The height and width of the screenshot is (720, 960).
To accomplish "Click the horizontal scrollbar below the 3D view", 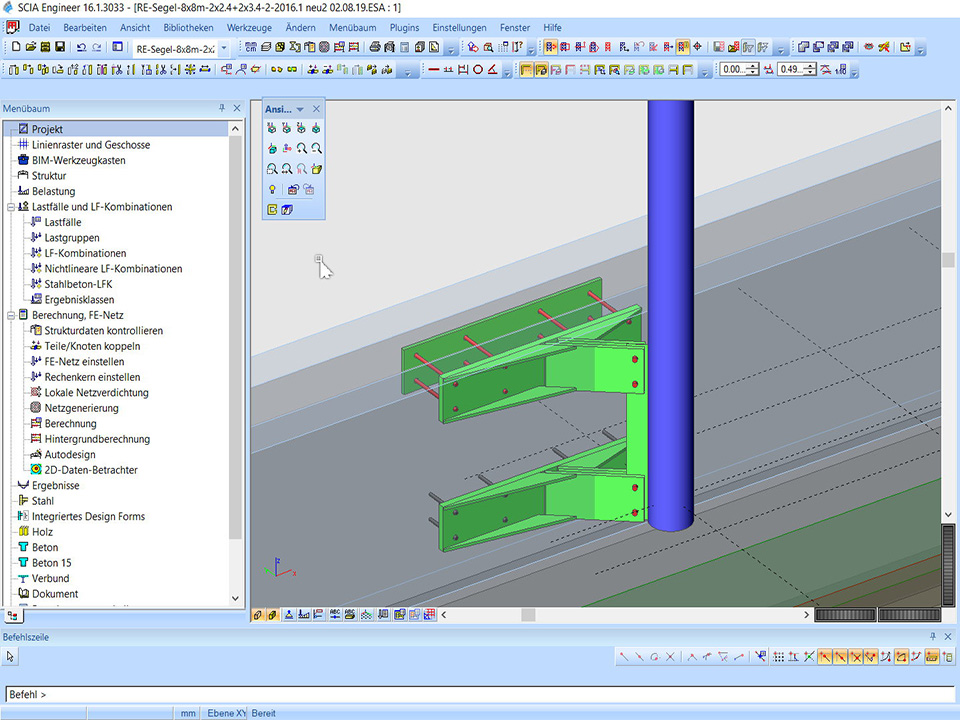I will point(620,615).
